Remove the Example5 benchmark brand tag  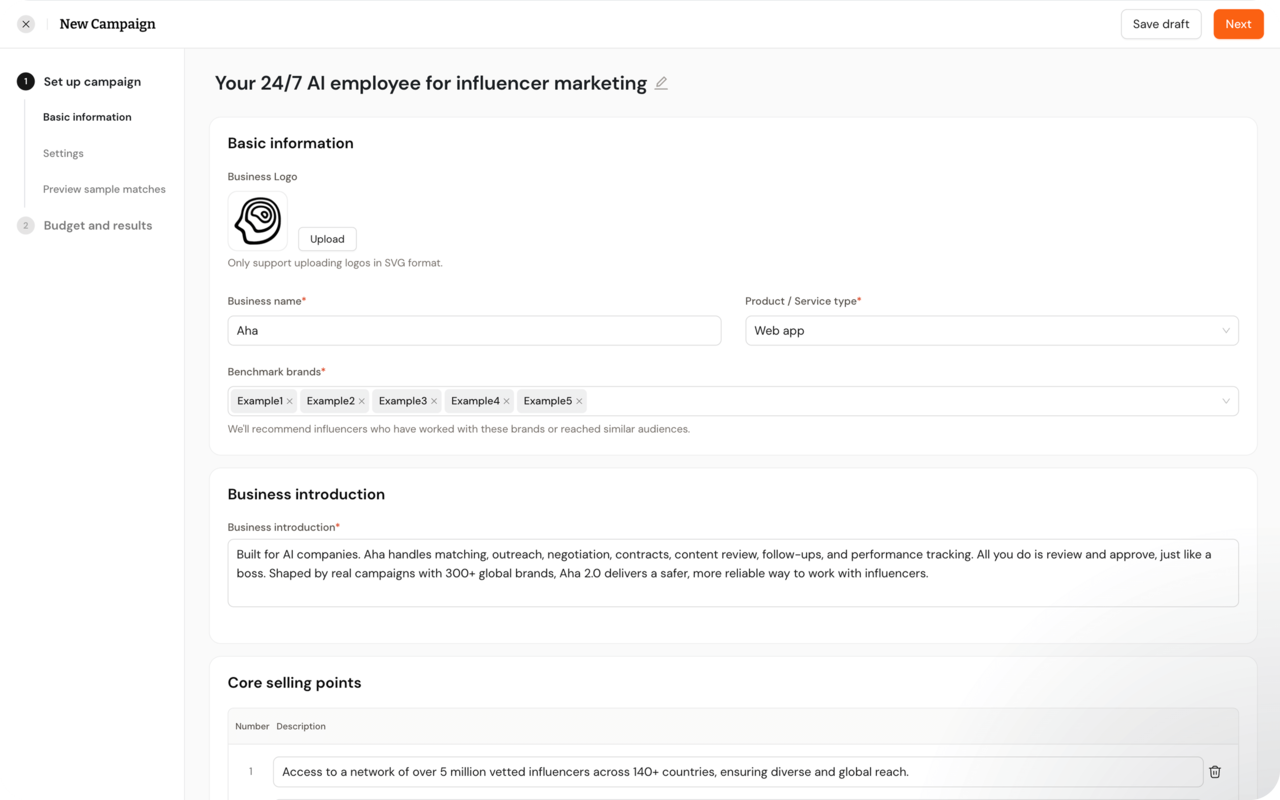click(x=579, y=401)
